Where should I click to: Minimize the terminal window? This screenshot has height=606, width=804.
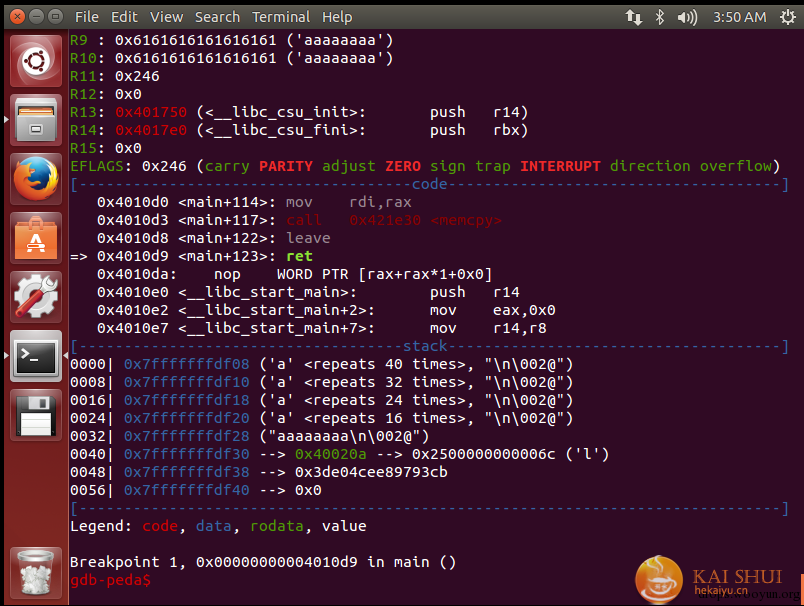pyautogui.click(x=36, y=17)
